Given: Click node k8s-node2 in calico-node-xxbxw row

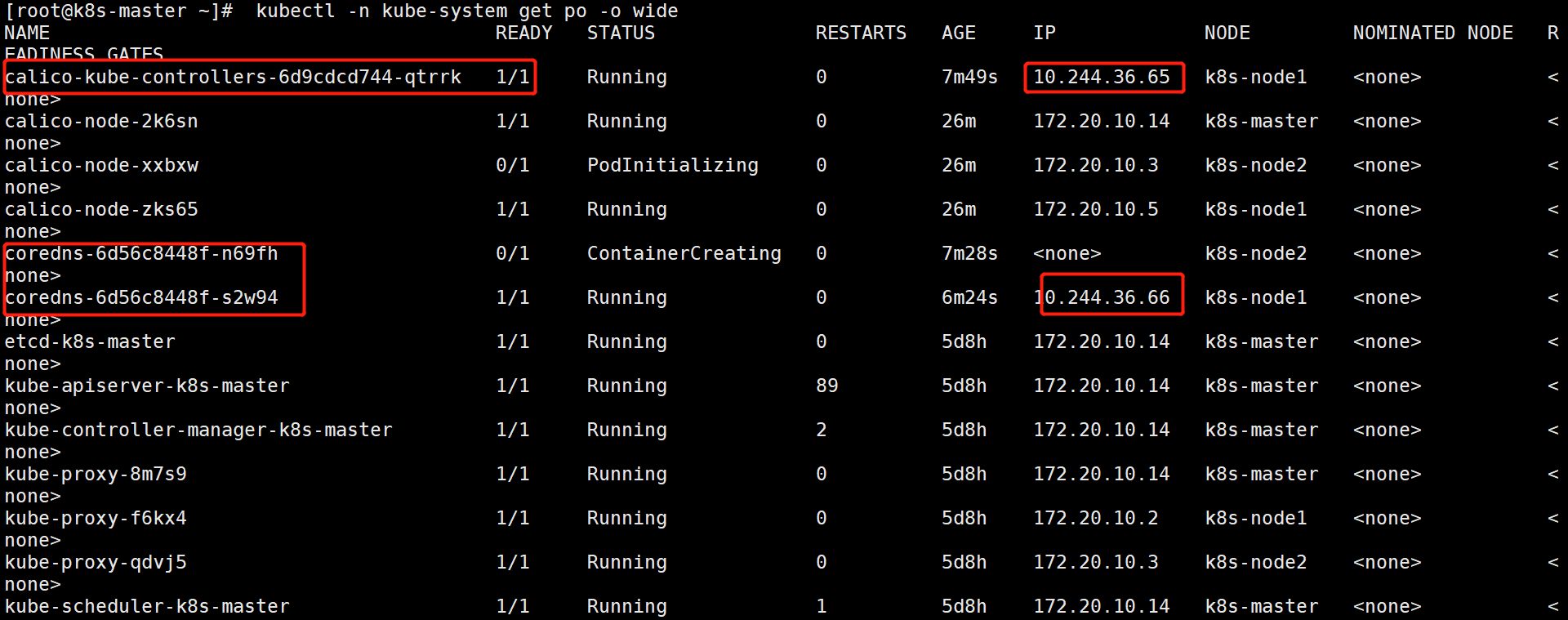Looking at the screenshot, I should tap(1255, 165).
